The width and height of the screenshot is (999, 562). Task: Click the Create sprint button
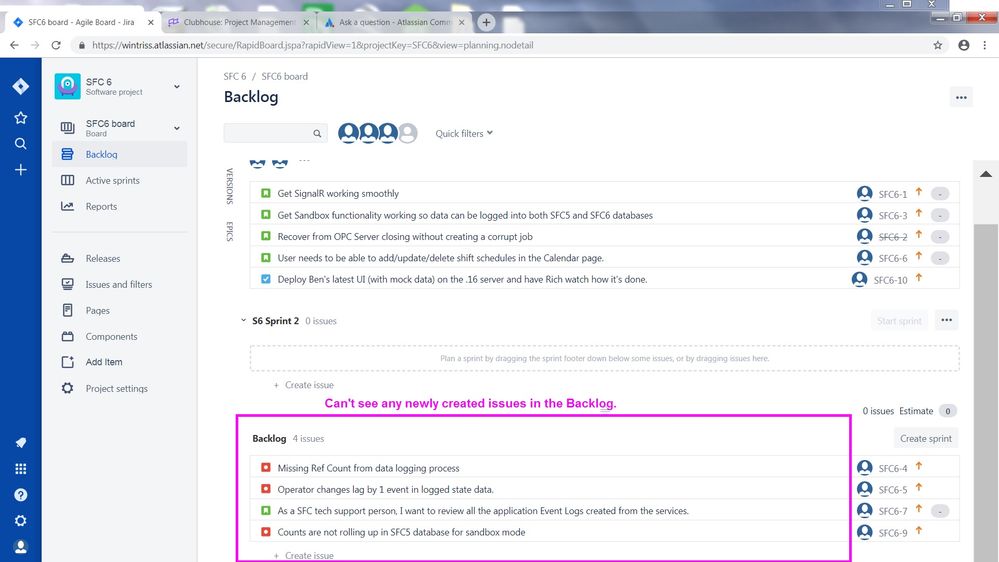pos(926,438)
